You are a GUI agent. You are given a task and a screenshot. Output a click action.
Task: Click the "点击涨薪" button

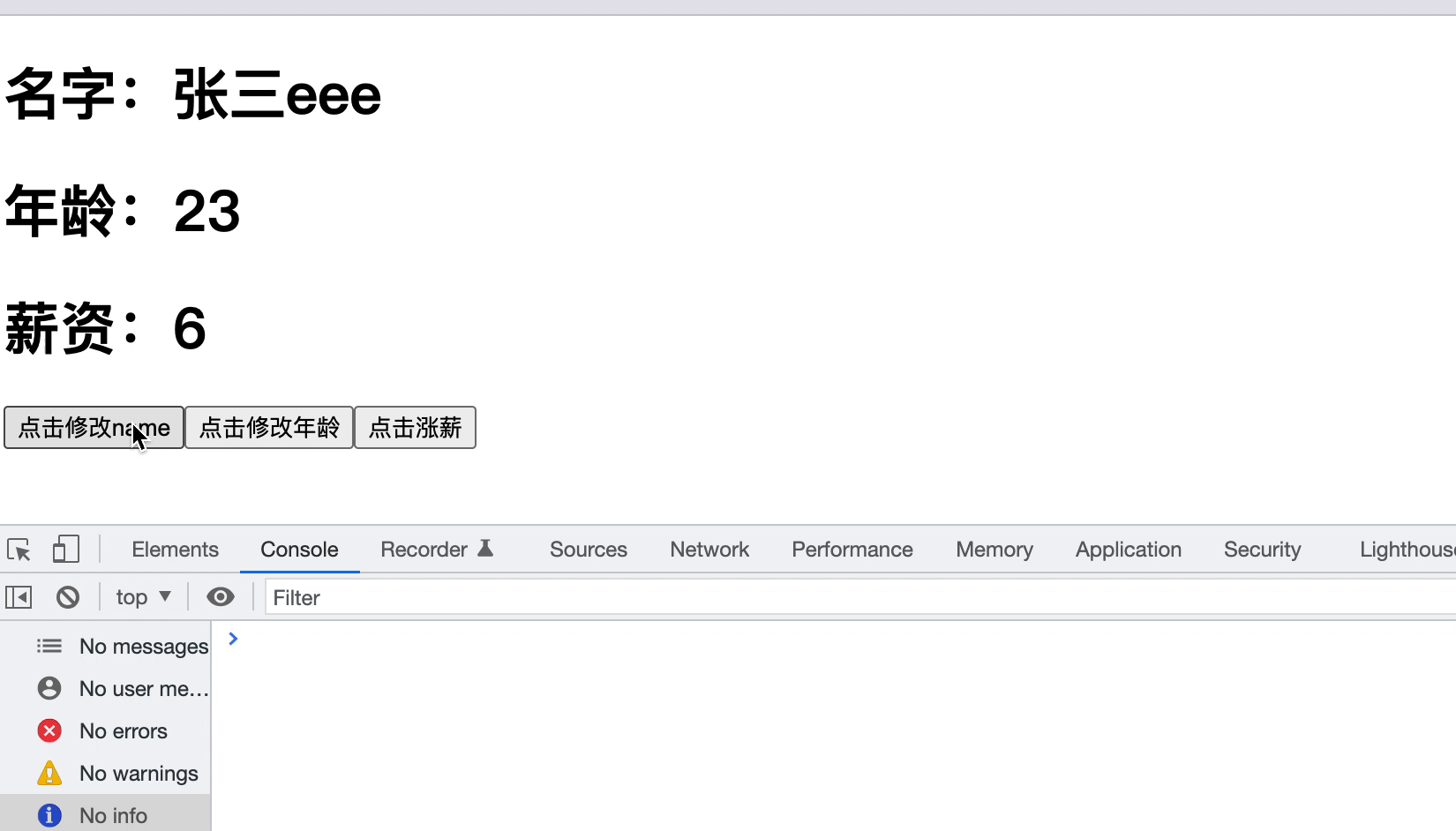[415, 428]
